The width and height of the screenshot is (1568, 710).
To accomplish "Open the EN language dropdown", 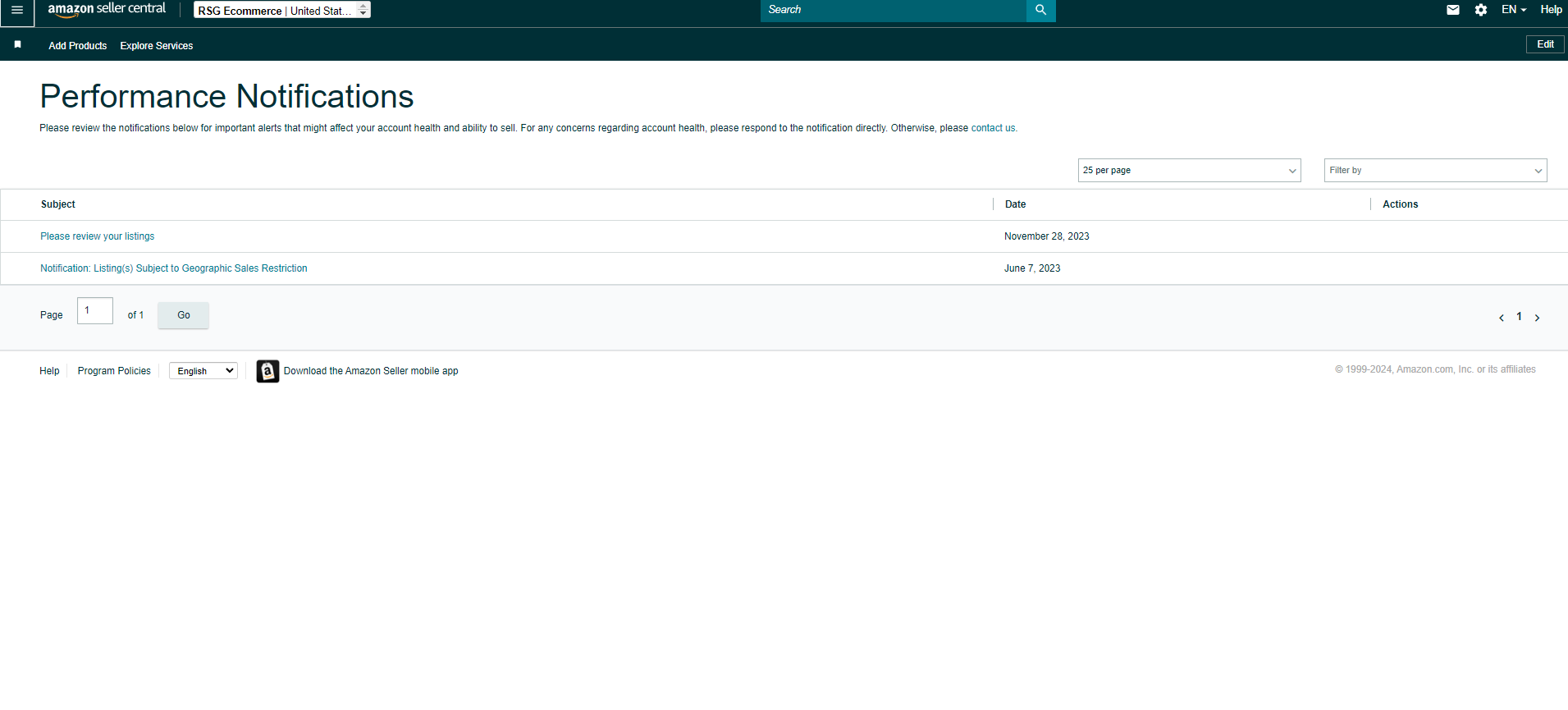I will point(1513,10).
